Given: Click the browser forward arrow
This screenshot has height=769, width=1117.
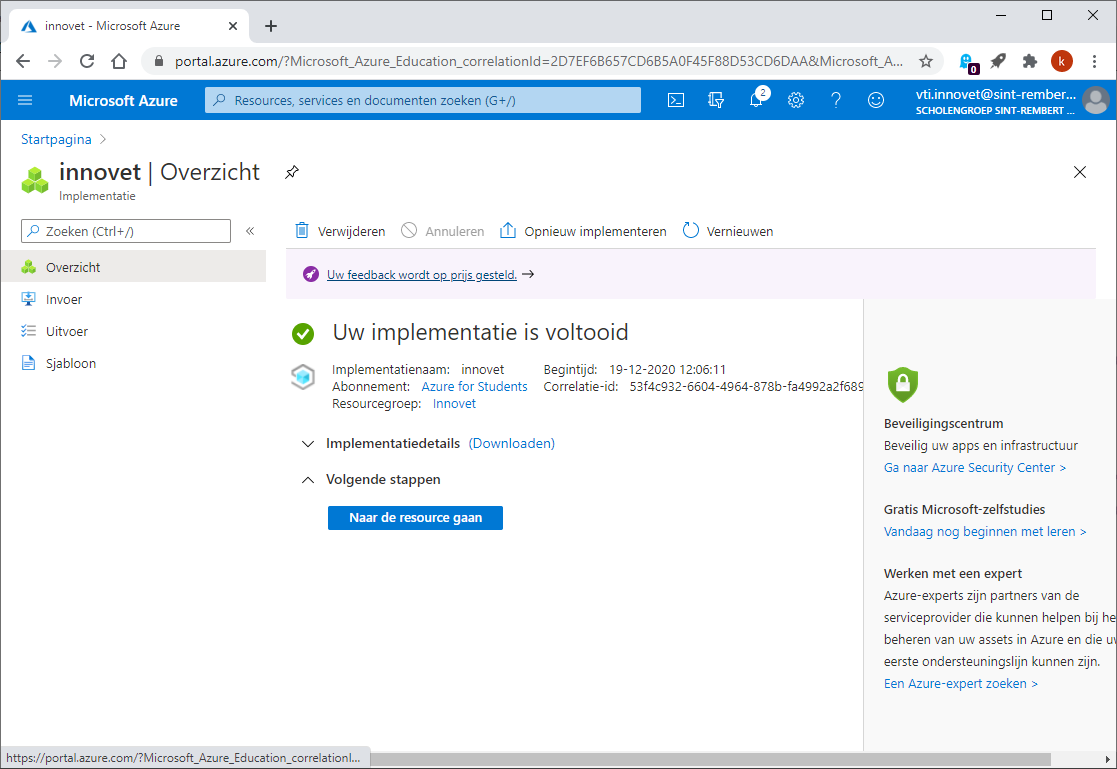Looking at the screenshot, I should tap(55, 61).
